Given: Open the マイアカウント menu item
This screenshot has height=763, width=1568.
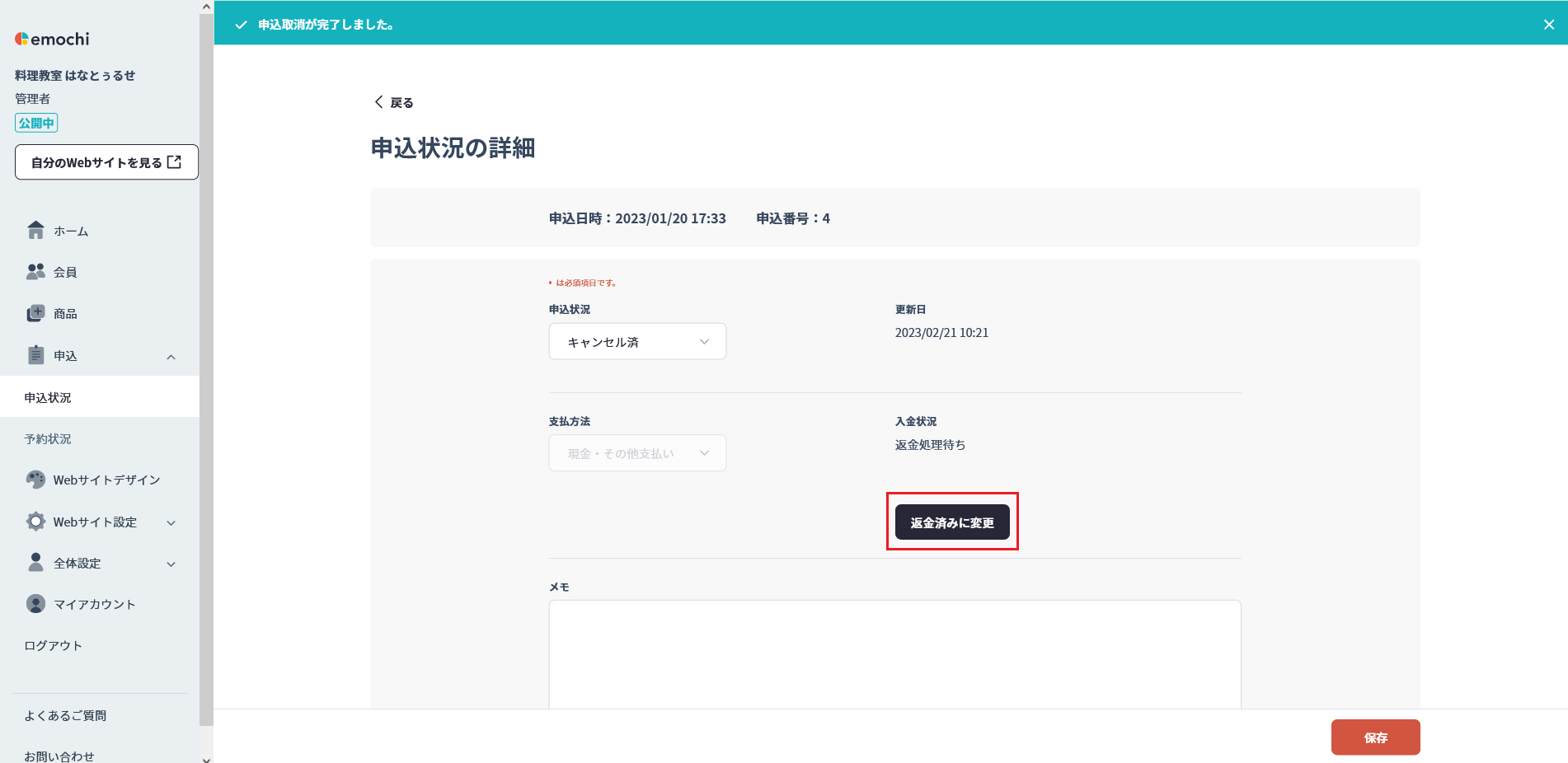Looking at the screenshot, I should 100,604.
